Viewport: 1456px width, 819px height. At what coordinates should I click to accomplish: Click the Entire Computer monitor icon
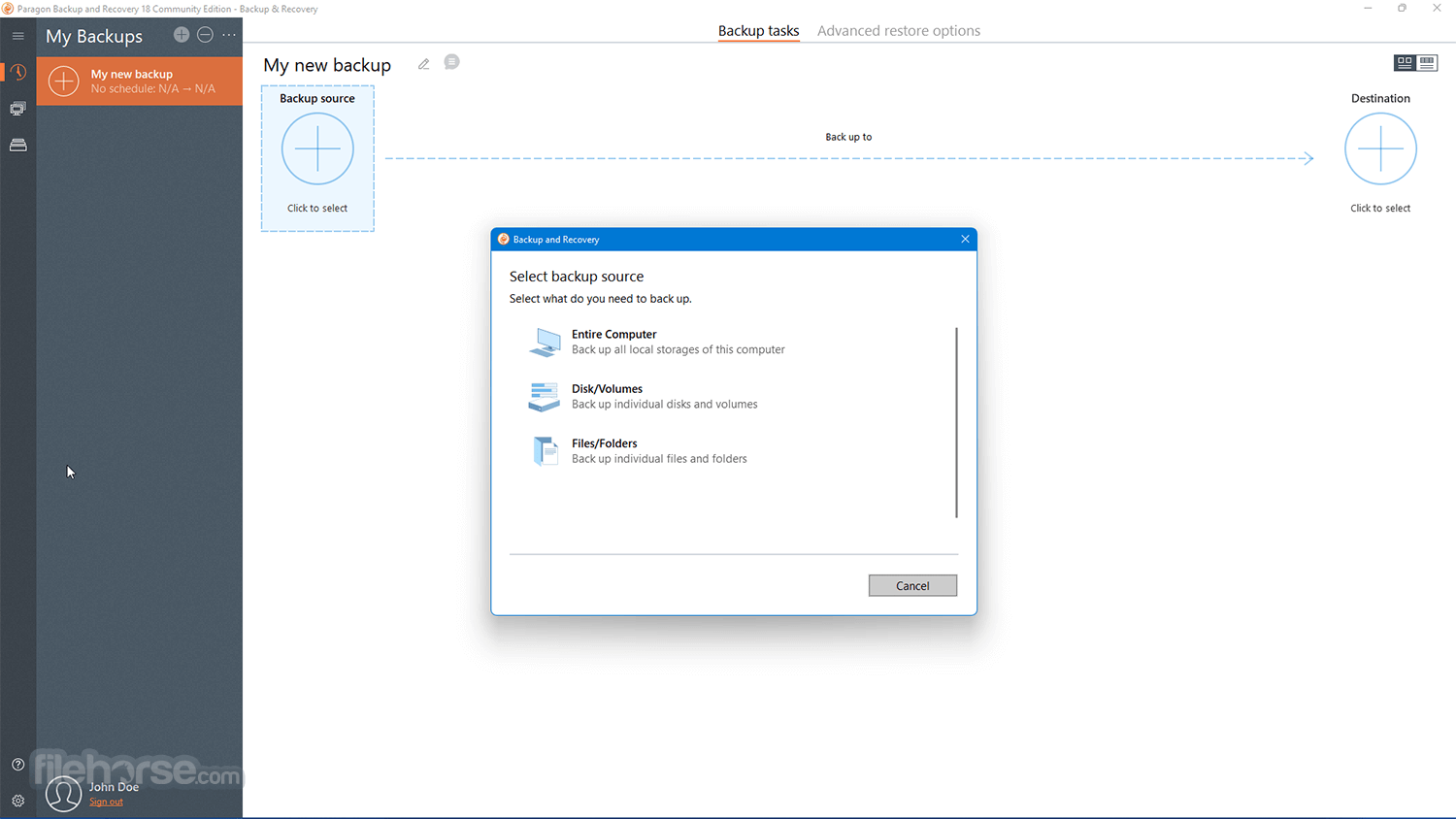[x=545, y=342]
